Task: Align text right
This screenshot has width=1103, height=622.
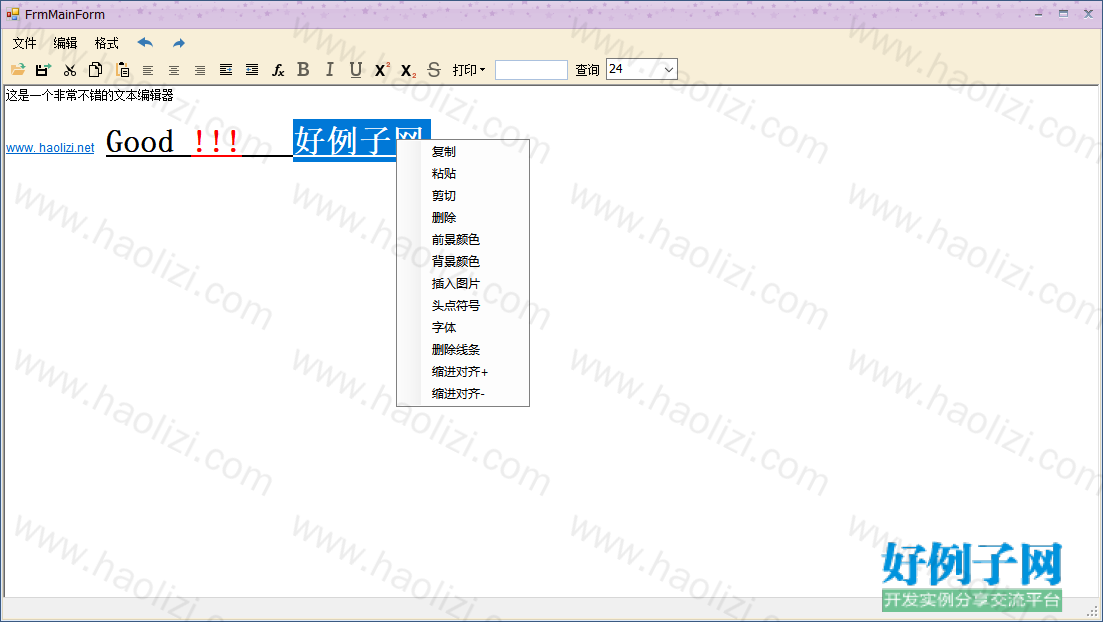Action: tap(200, 70)
